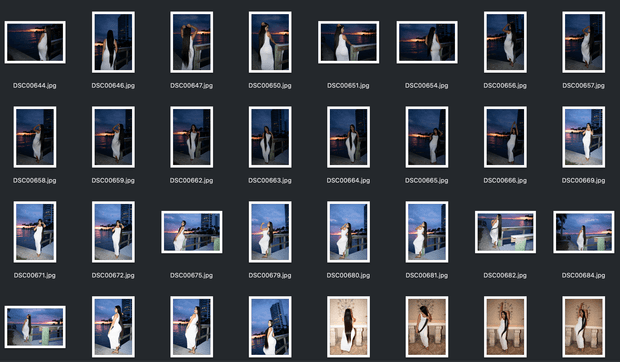Image resolution: width=620 pixels, height=362 pixels.
Task: Select the DSC00682.jpg landscape thumbnail
Action: tap(505, 232)
